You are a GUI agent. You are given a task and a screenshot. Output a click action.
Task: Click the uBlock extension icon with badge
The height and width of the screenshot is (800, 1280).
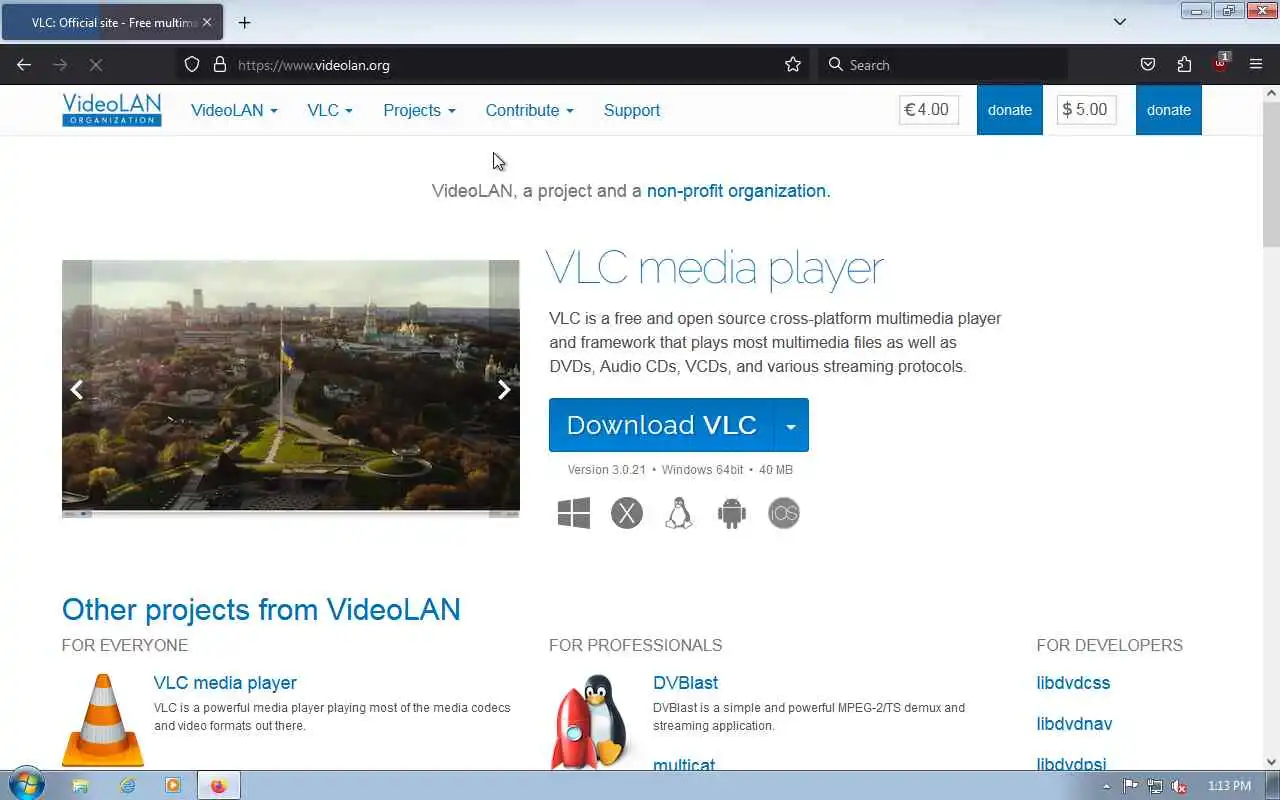click(1221, 63)
